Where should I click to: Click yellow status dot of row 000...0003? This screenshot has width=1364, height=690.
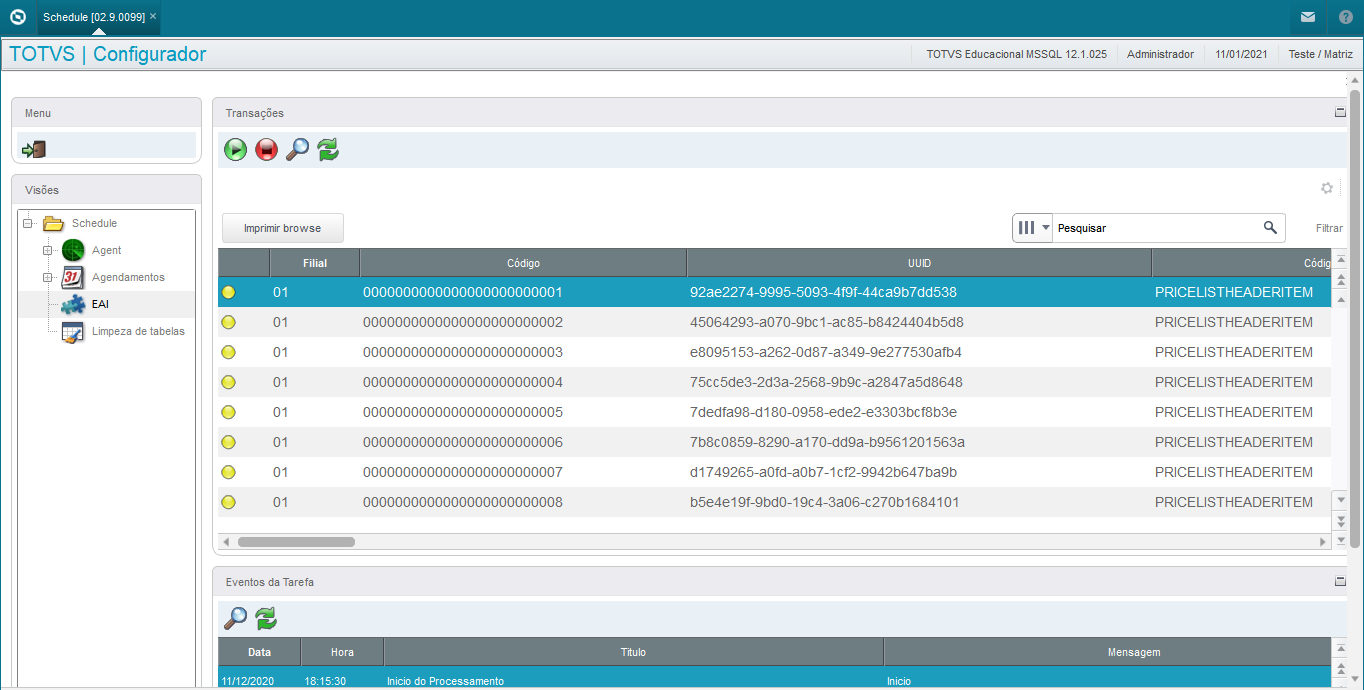(x=228, y=352)
